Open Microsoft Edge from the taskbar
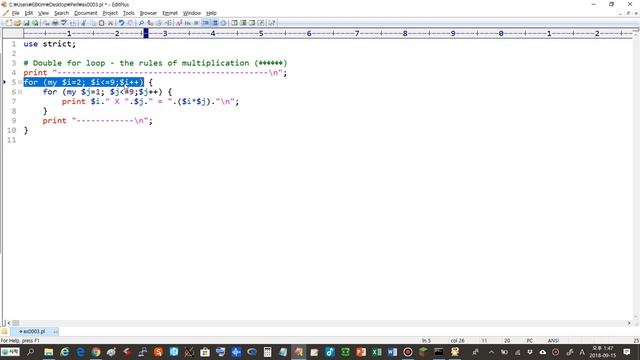The width and height of the screenshot is (640, 360). click(80, 352)
